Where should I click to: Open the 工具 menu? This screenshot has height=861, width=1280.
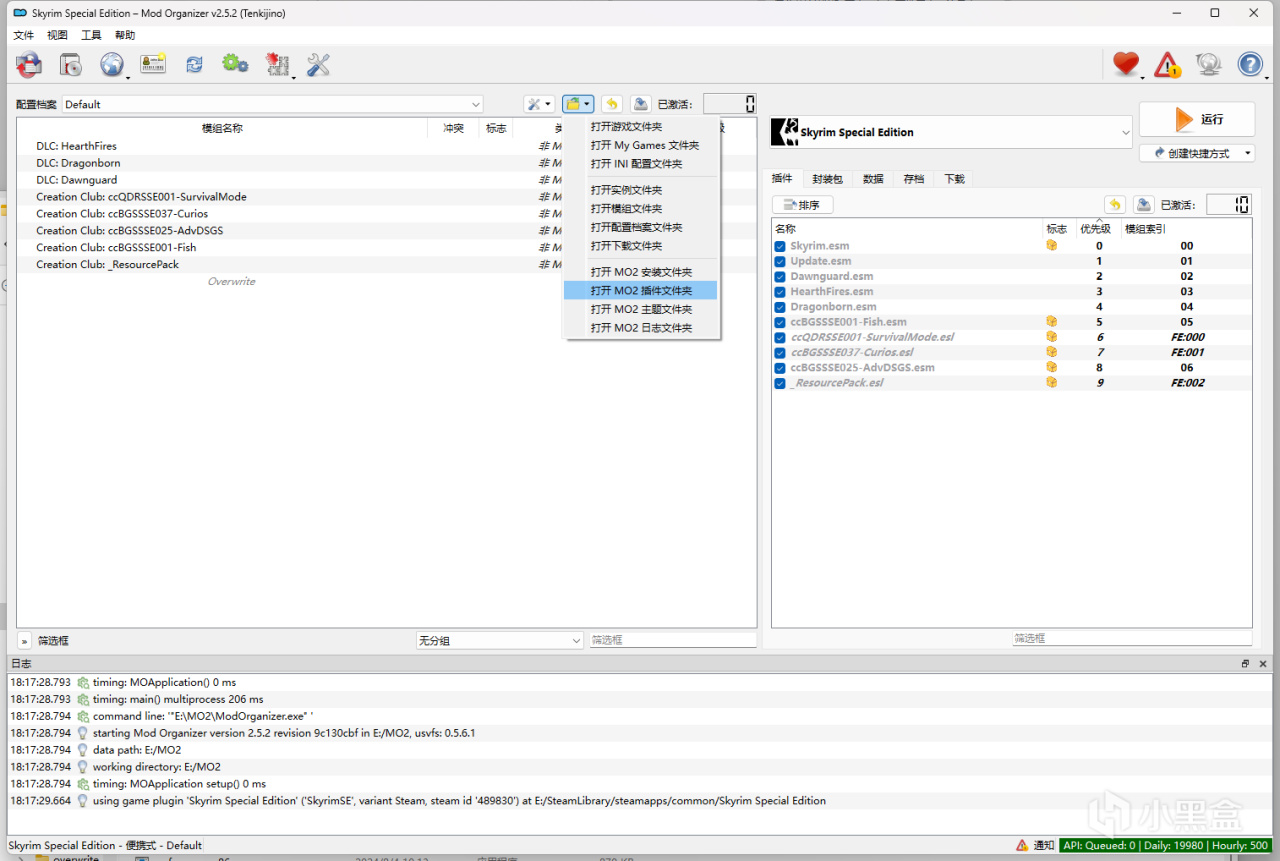coord(91,35)
